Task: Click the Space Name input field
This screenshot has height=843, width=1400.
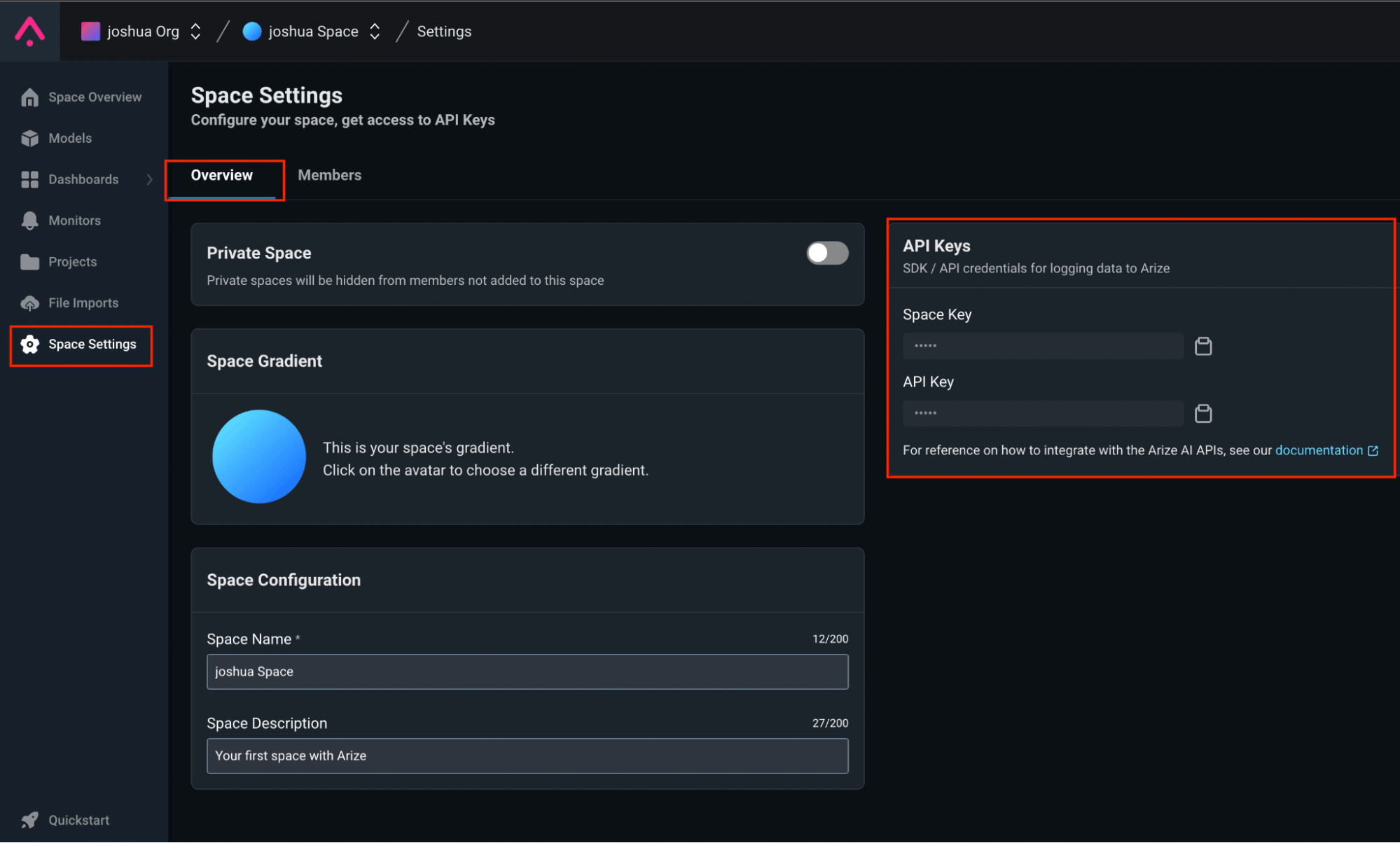Action: (x=527, y=671)
